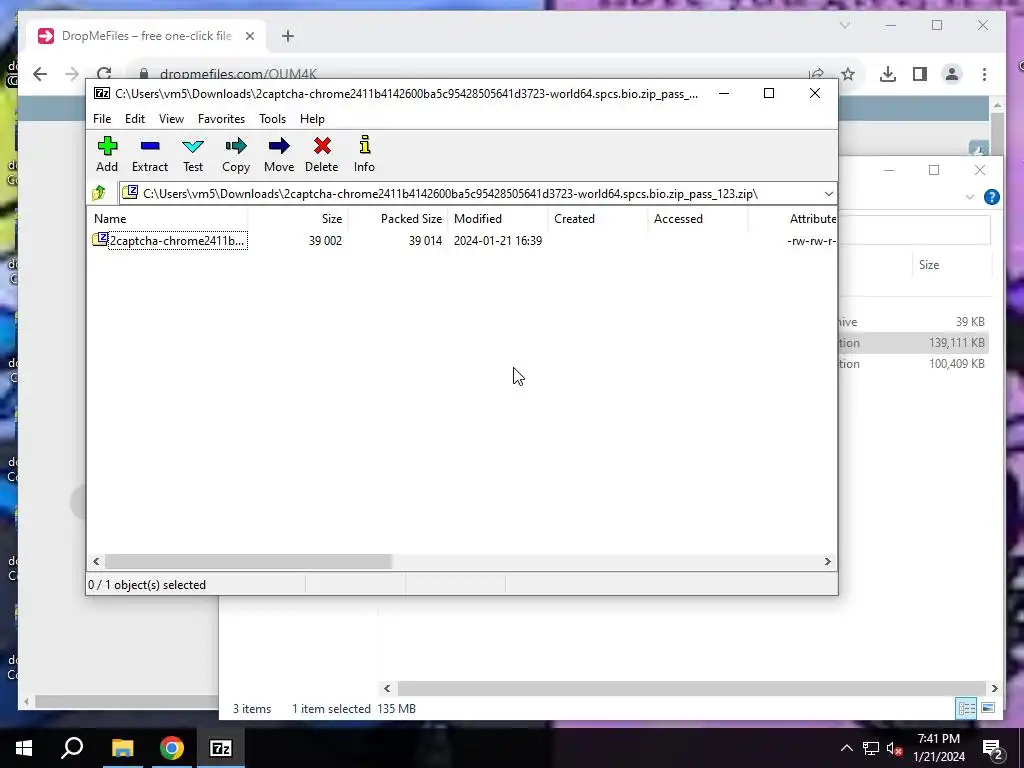Click the 7-Zip horizontal scrollbar thumb
The image size is (1024, 768).
pos(248,562)
